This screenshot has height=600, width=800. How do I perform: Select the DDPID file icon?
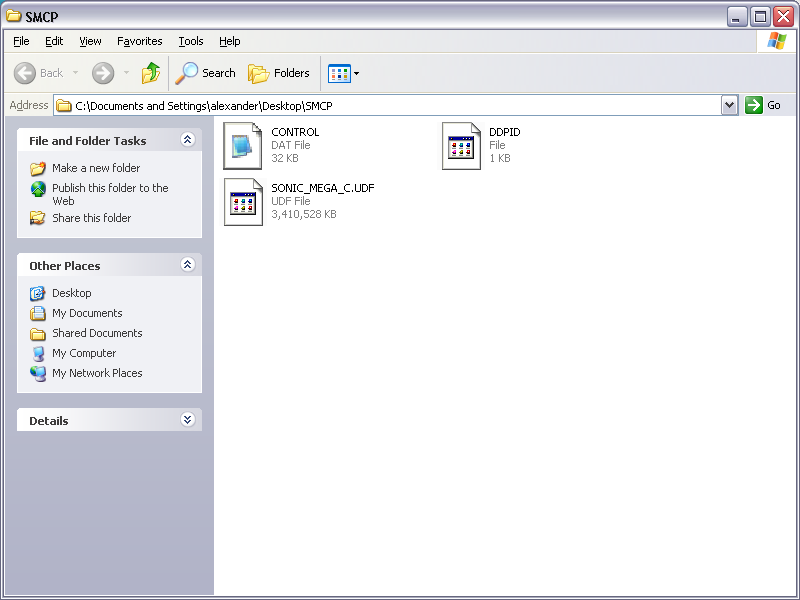(461, 145)
